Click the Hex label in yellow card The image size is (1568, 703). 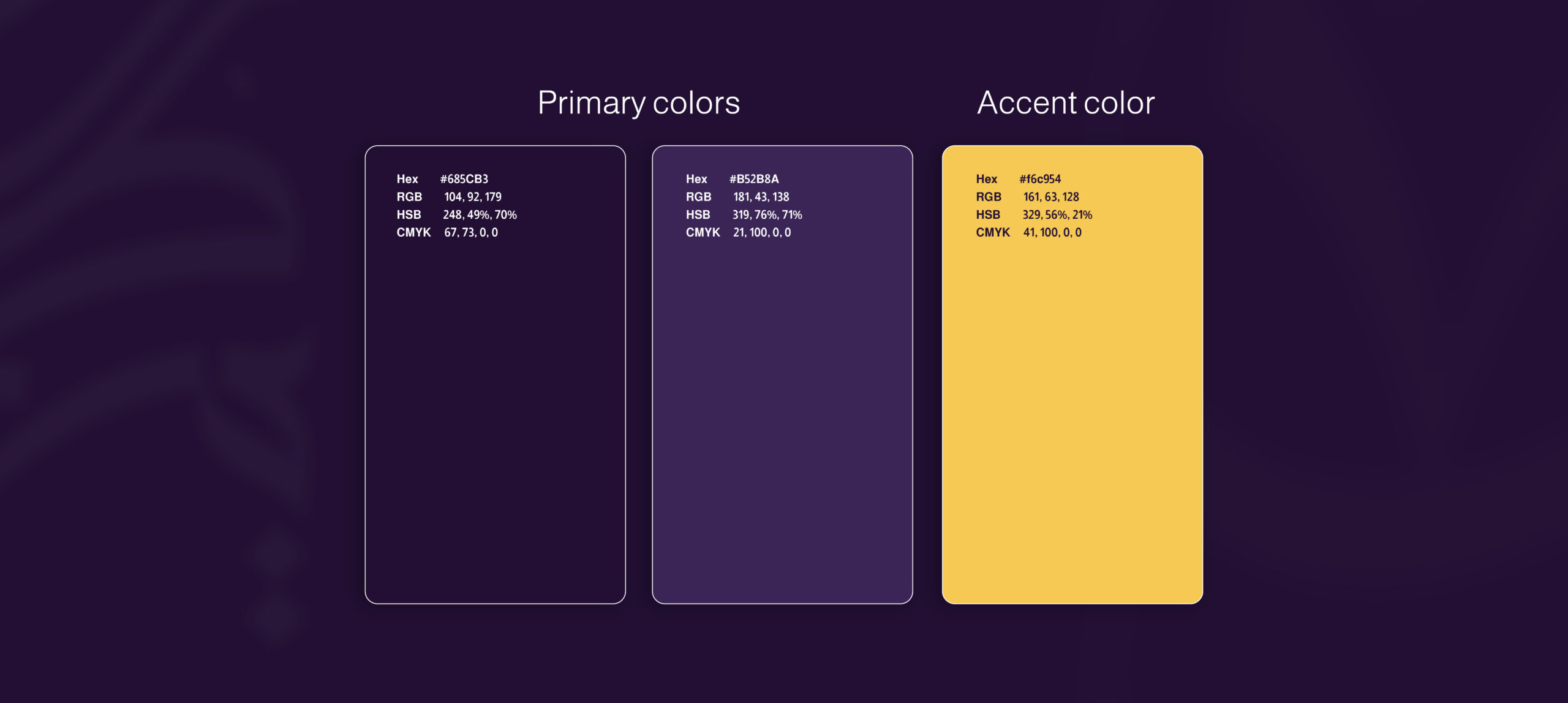point(986,179)
